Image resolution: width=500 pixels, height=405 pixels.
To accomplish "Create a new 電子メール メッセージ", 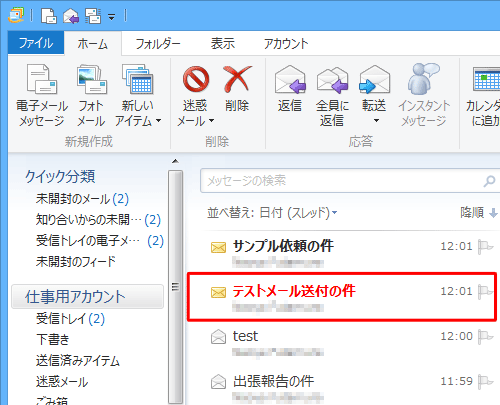I will [42, 96].
